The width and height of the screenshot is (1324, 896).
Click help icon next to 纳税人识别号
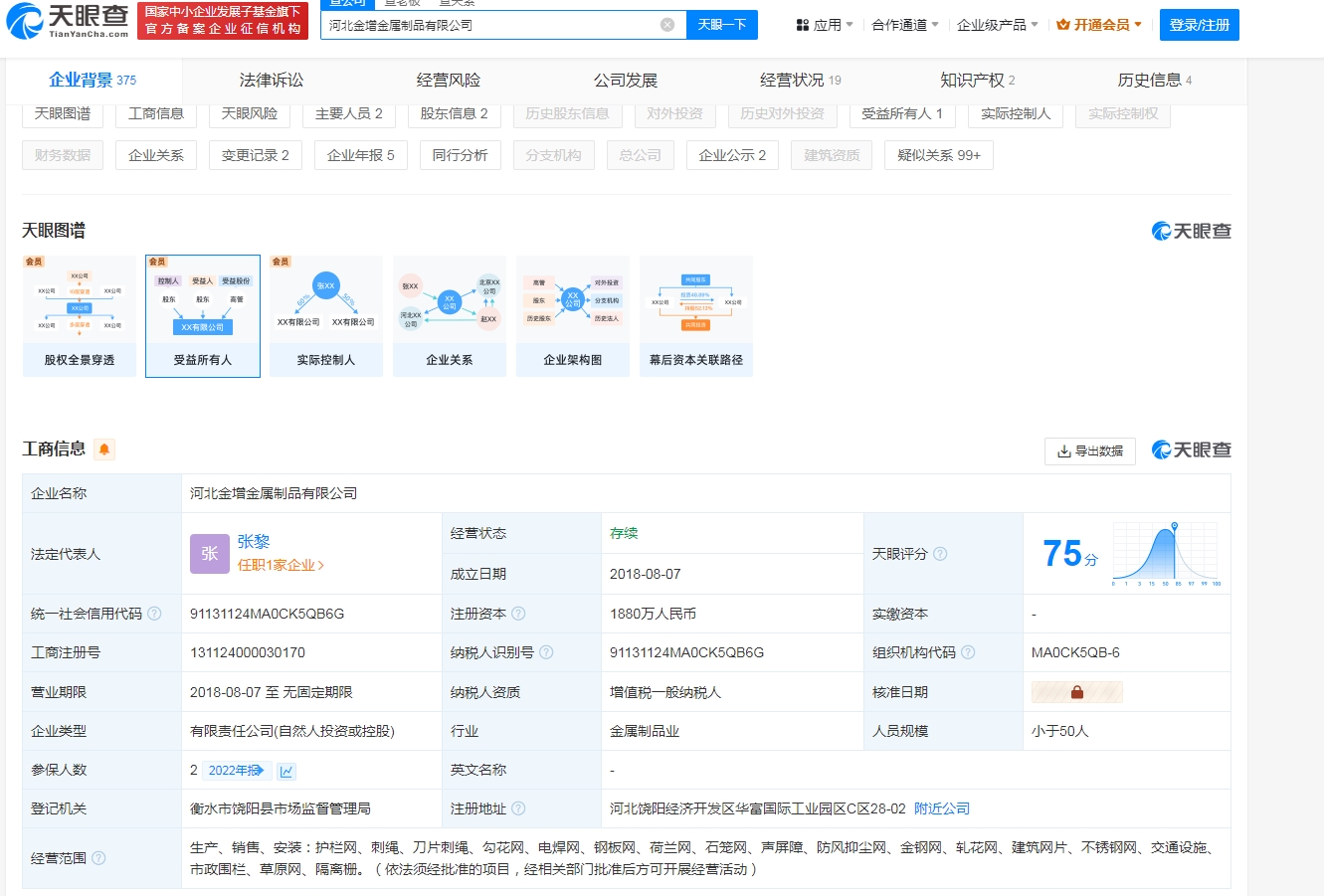point(546,652)
